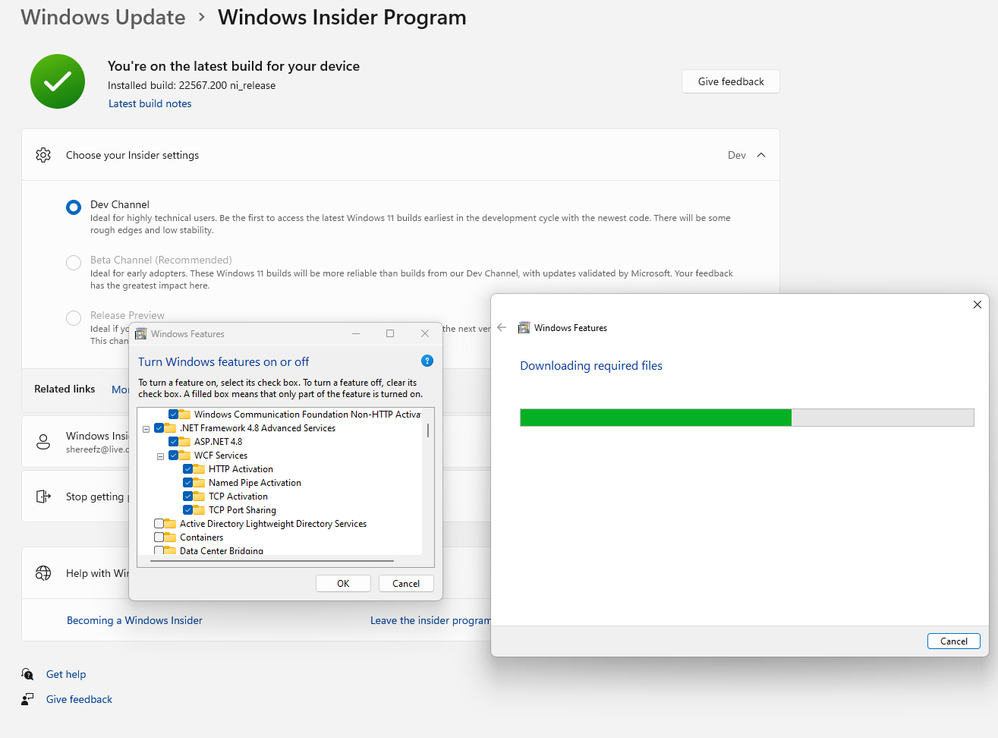Image resolution: width=998 pixels, height=738 pixels.
Task: Collapse the Insider settings chevron
Action: click(761, 155)
